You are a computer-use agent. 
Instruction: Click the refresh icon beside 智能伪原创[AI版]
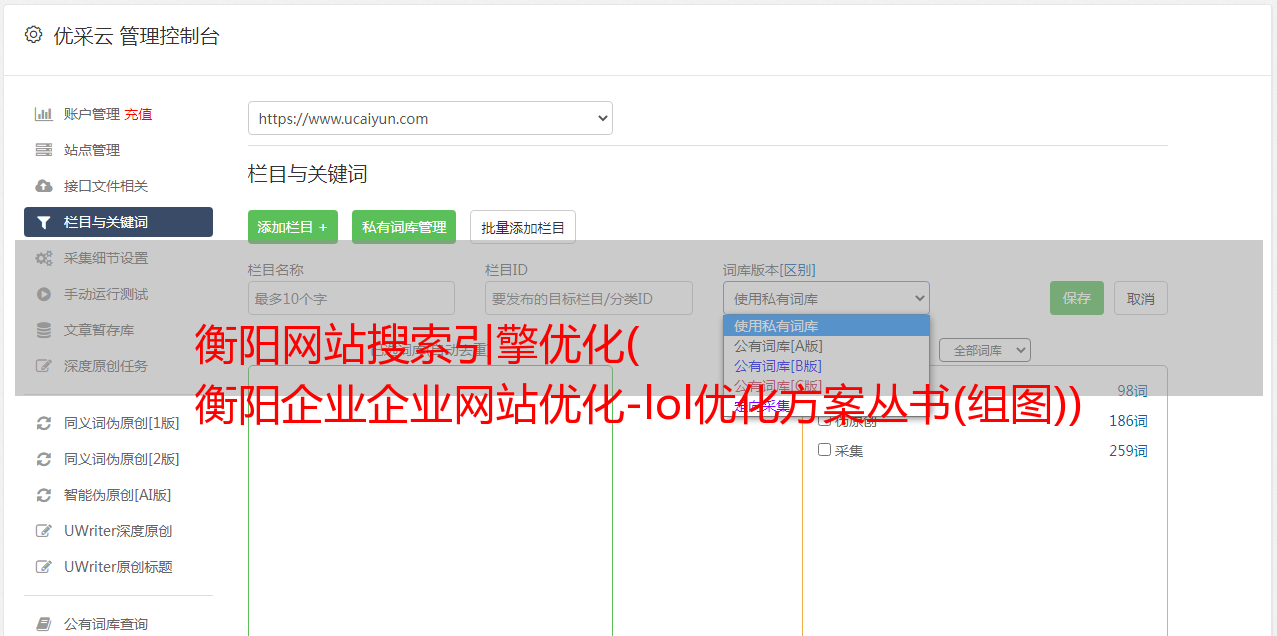44,495
